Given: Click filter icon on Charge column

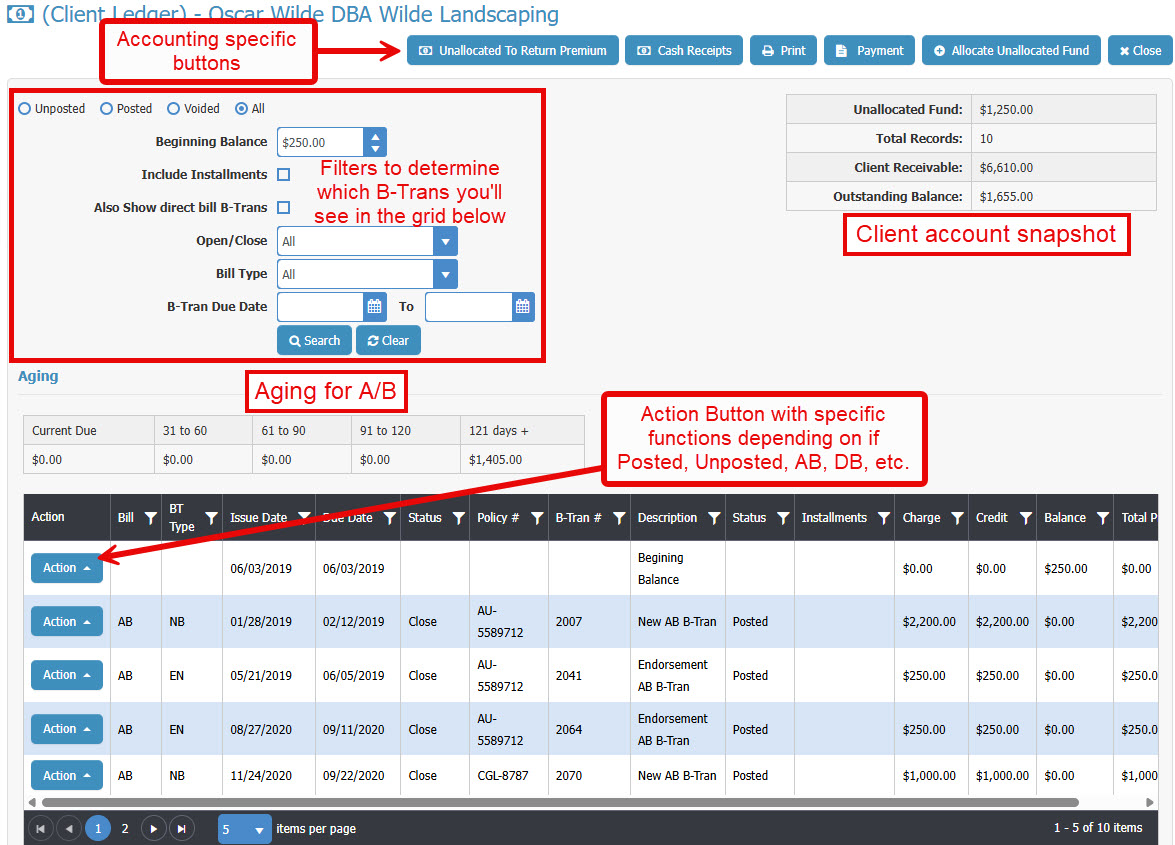Looking at the screenshot, I should (957, 518).
